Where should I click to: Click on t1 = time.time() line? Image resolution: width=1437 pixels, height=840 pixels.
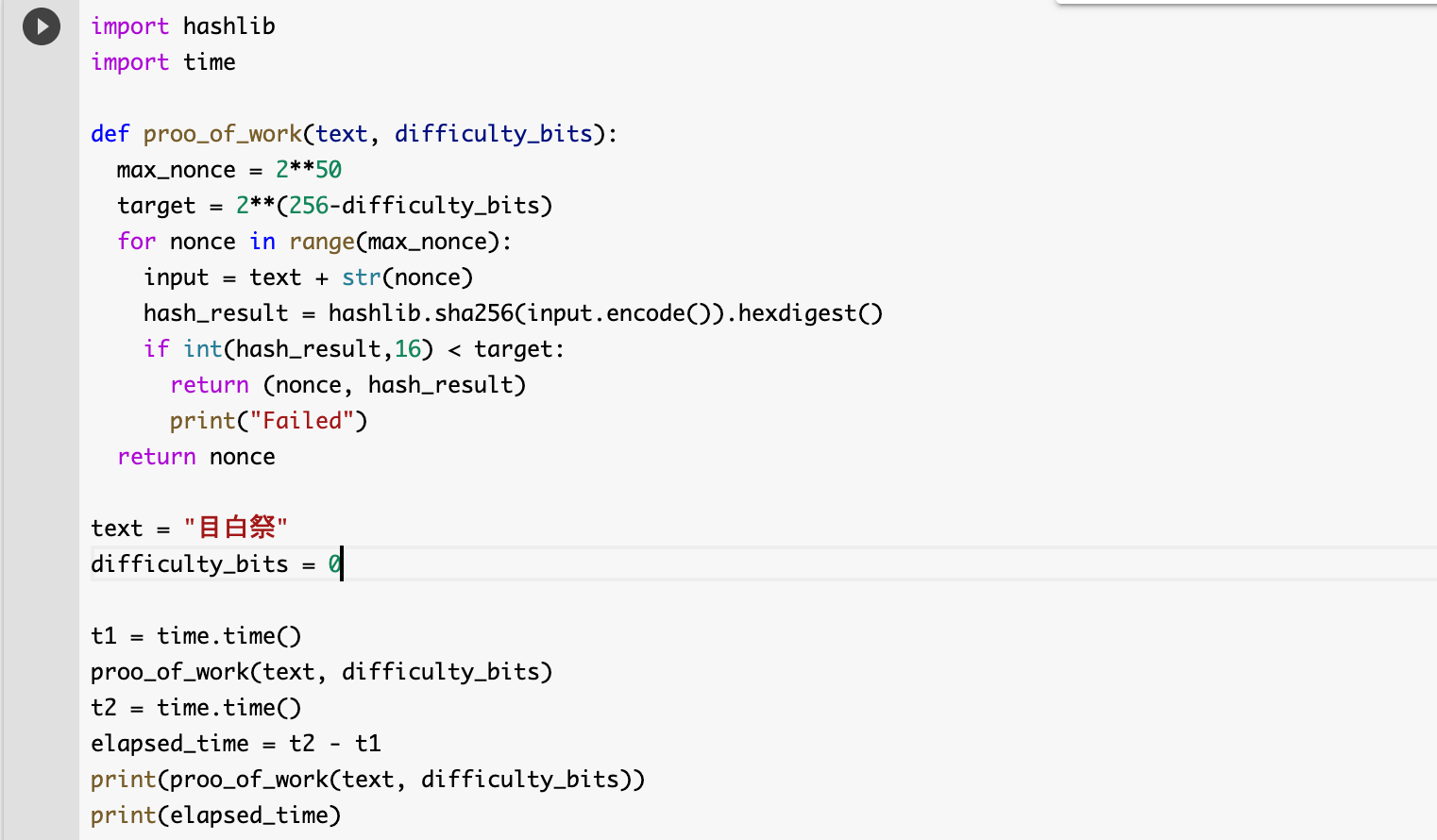[x=195, y=636]
